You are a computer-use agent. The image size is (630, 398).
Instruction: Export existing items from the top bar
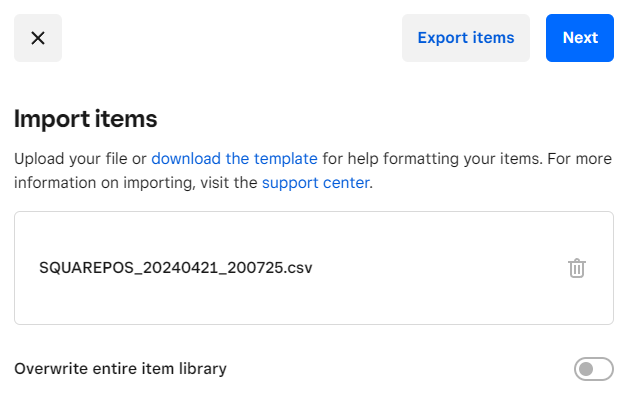tap(466, 38)
